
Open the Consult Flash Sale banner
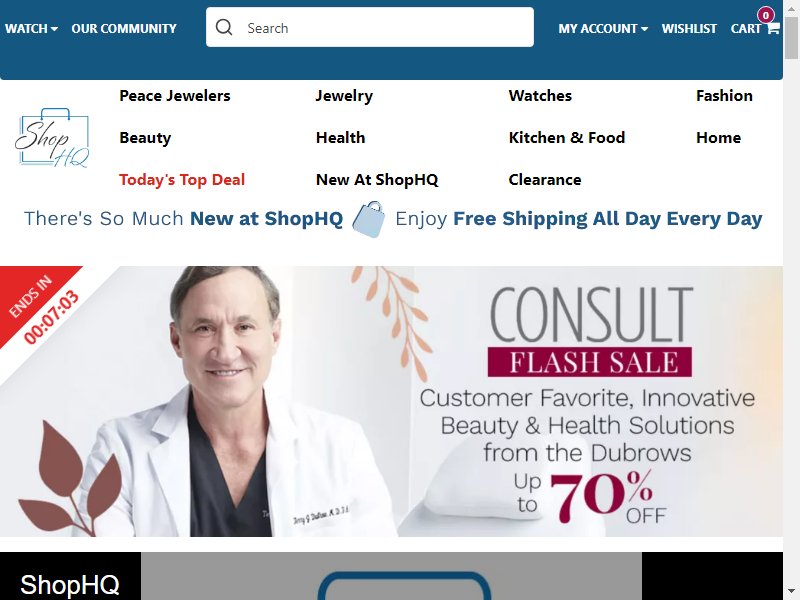click(391, 401)
